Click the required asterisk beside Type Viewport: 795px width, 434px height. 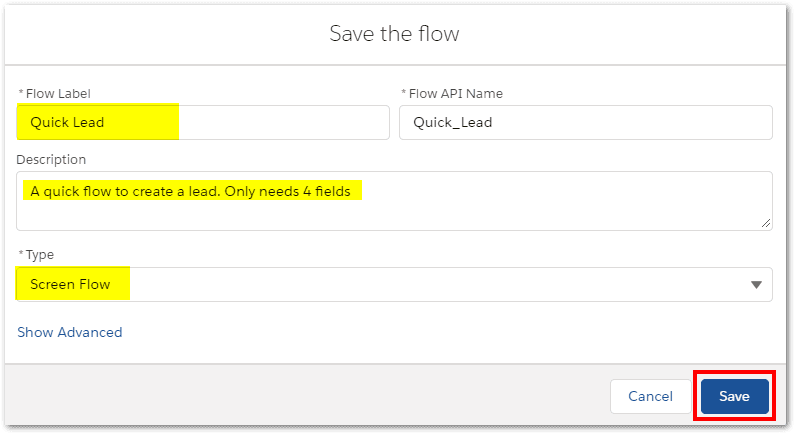pos(20,255)
